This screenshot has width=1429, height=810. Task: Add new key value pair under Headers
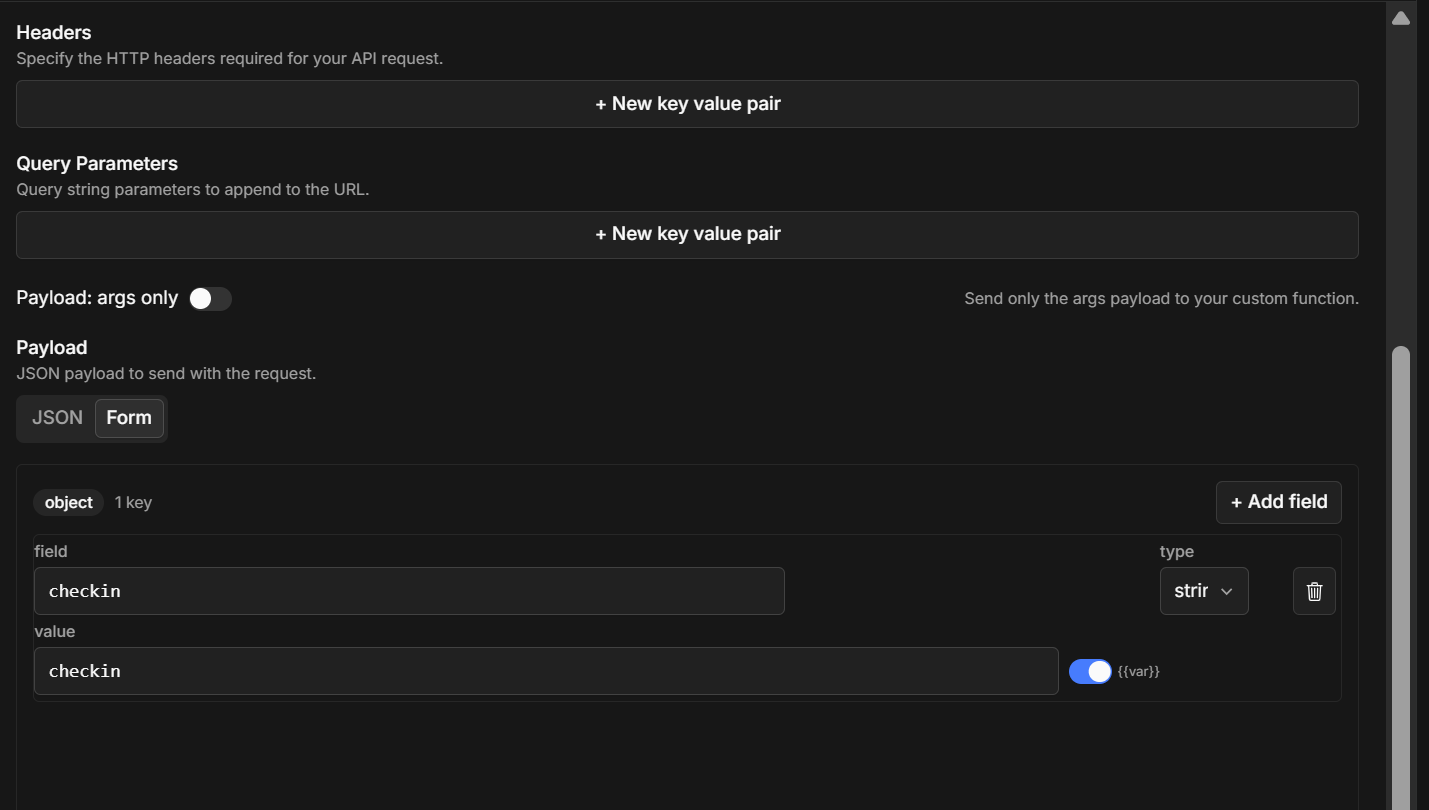687,104
